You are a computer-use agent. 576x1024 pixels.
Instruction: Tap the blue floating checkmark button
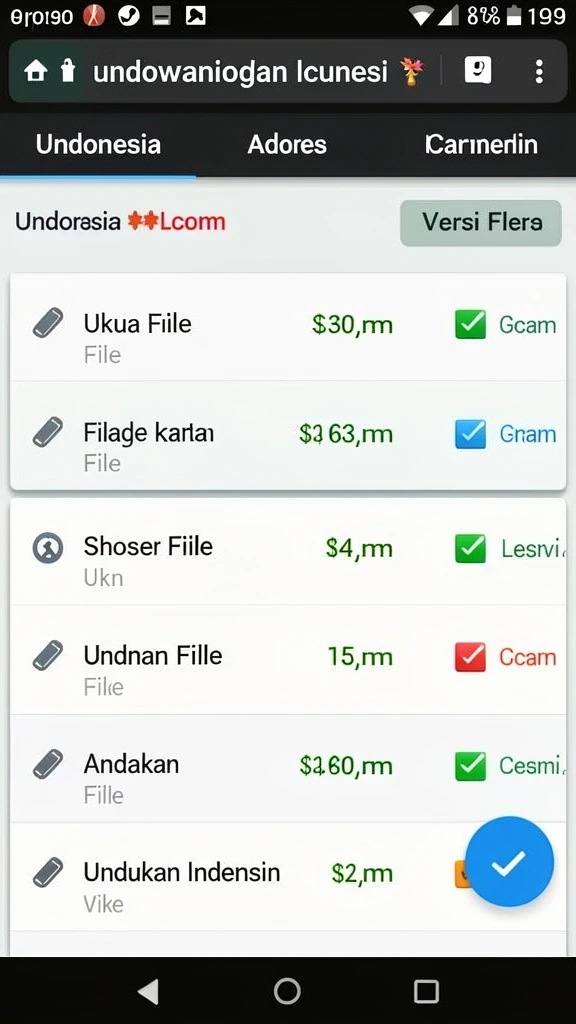(509, 862)
